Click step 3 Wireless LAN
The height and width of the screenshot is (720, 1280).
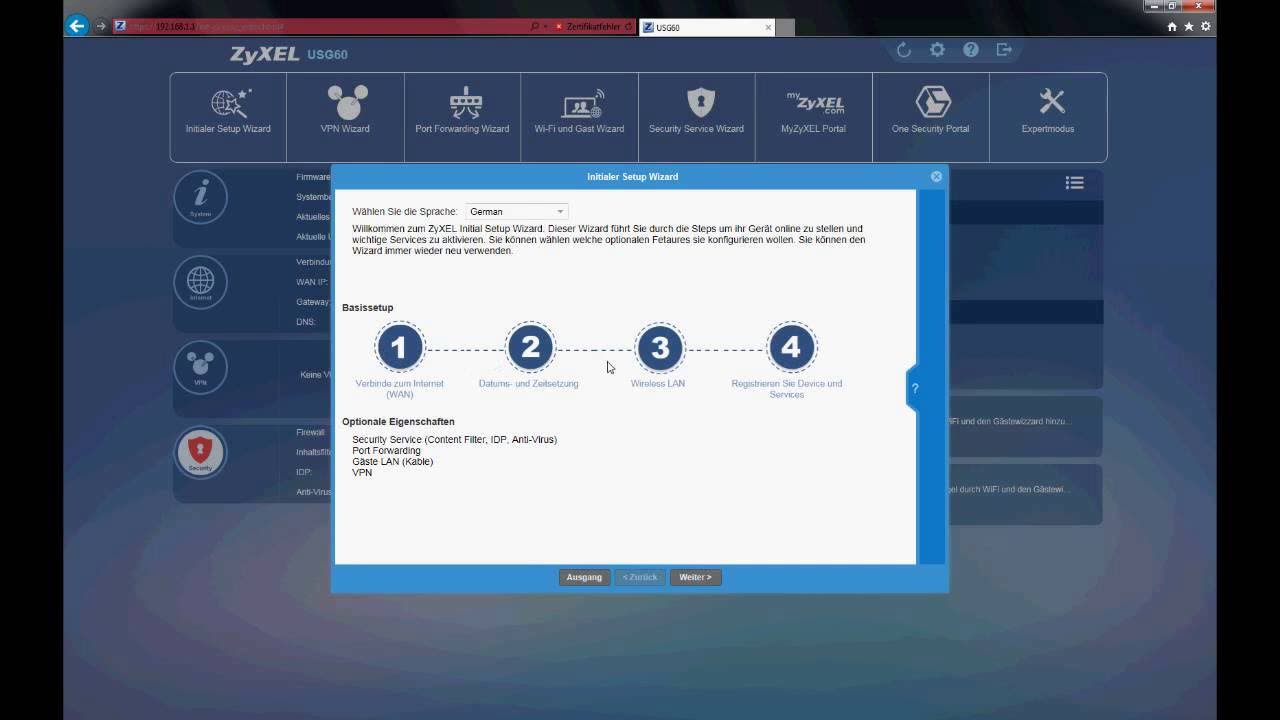(x=659, y=347)
